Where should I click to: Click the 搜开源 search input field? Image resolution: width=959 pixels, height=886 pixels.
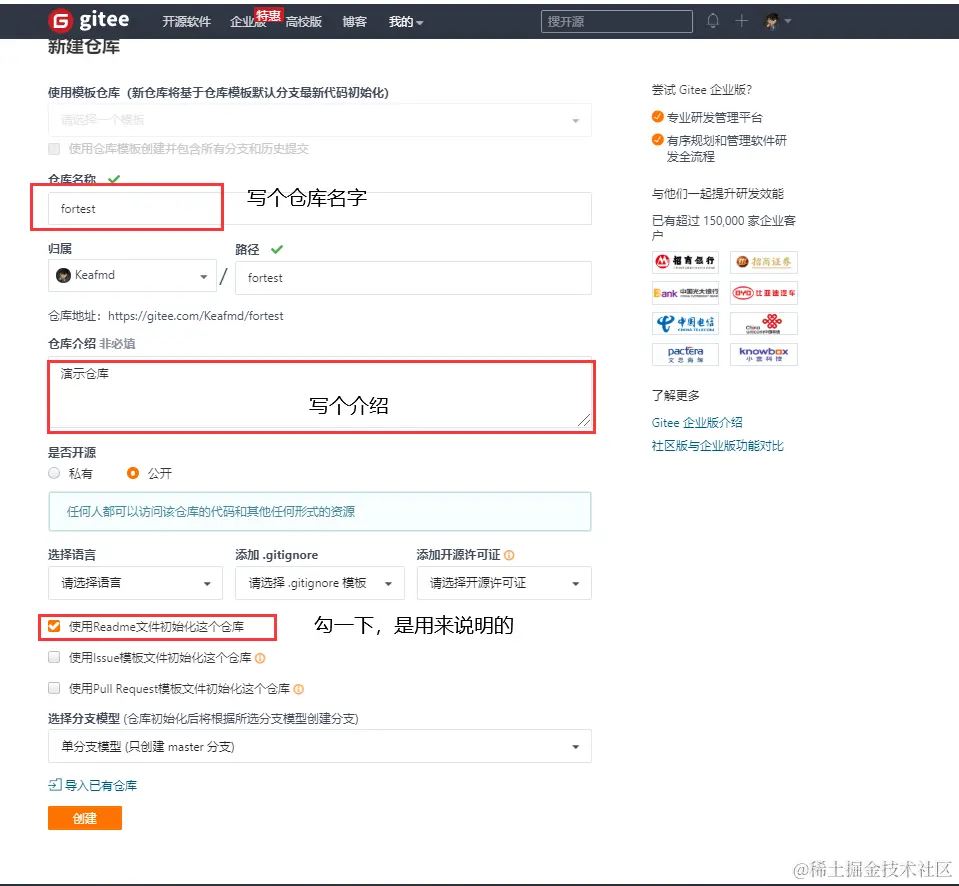pos(616,20)
